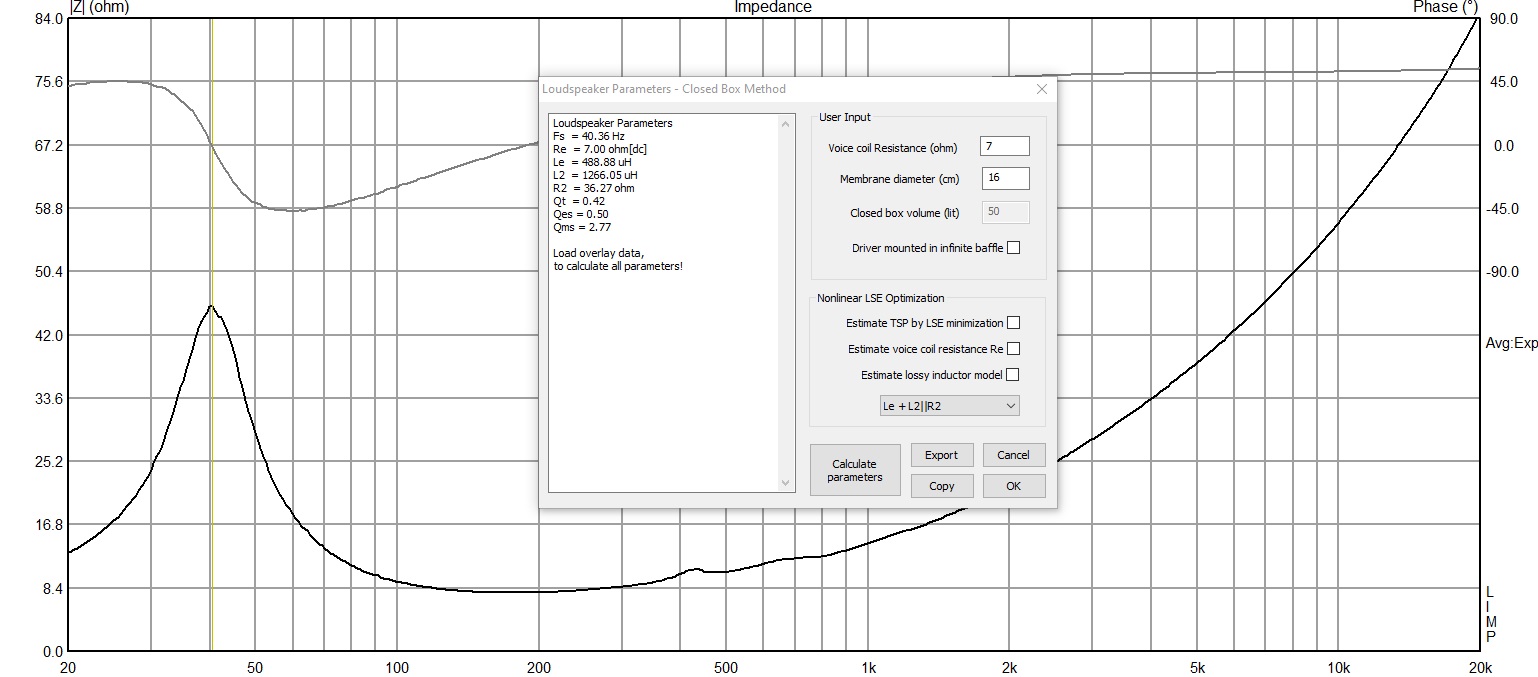Click the results scrollbar down arrow
This screenshot has width=1538, height=677.
[x=785, y=483]
